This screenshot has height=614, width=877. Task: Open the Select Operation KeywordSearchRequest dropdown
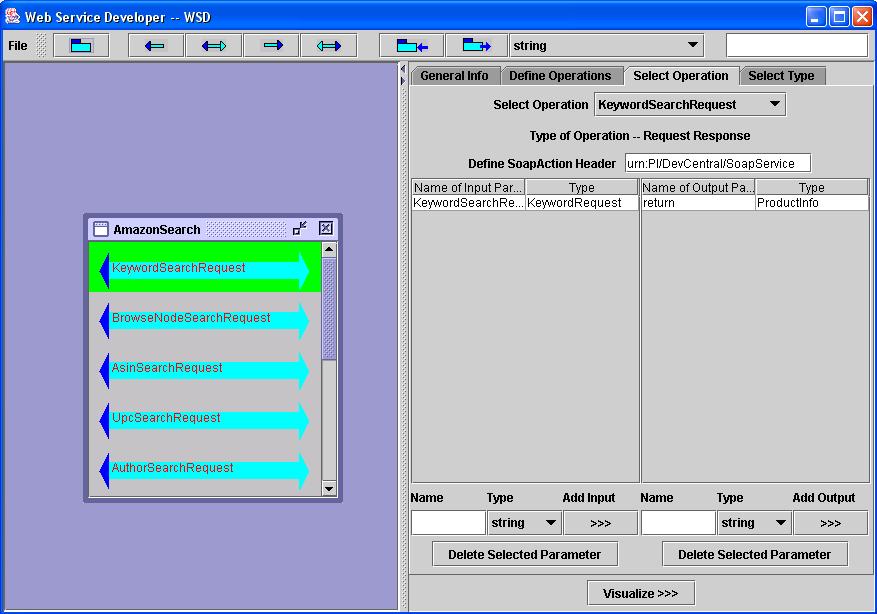tap(690, 105)
